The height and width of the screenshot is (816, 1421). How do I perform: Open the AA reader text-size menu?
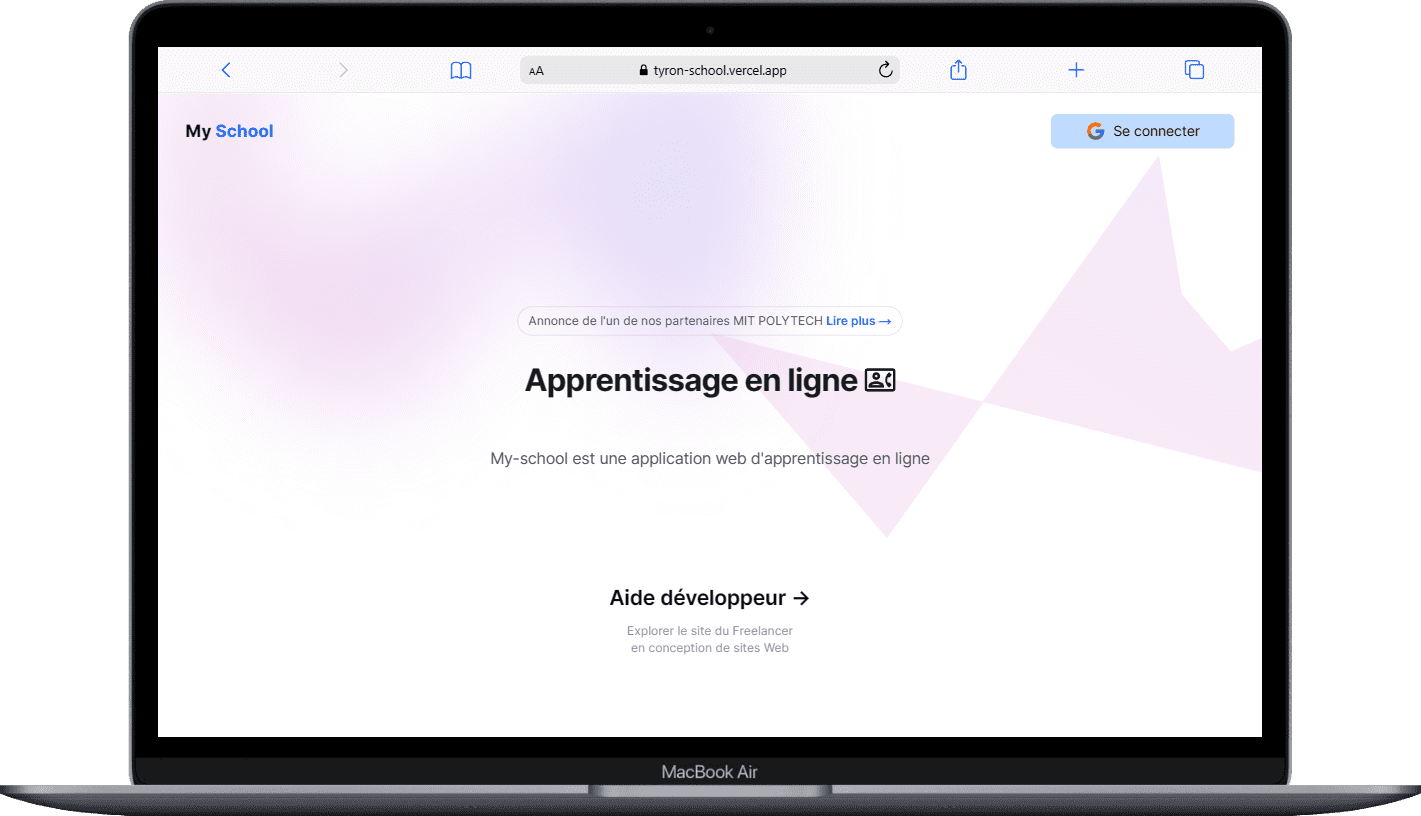pyautogui.click(x=537, y=71)
